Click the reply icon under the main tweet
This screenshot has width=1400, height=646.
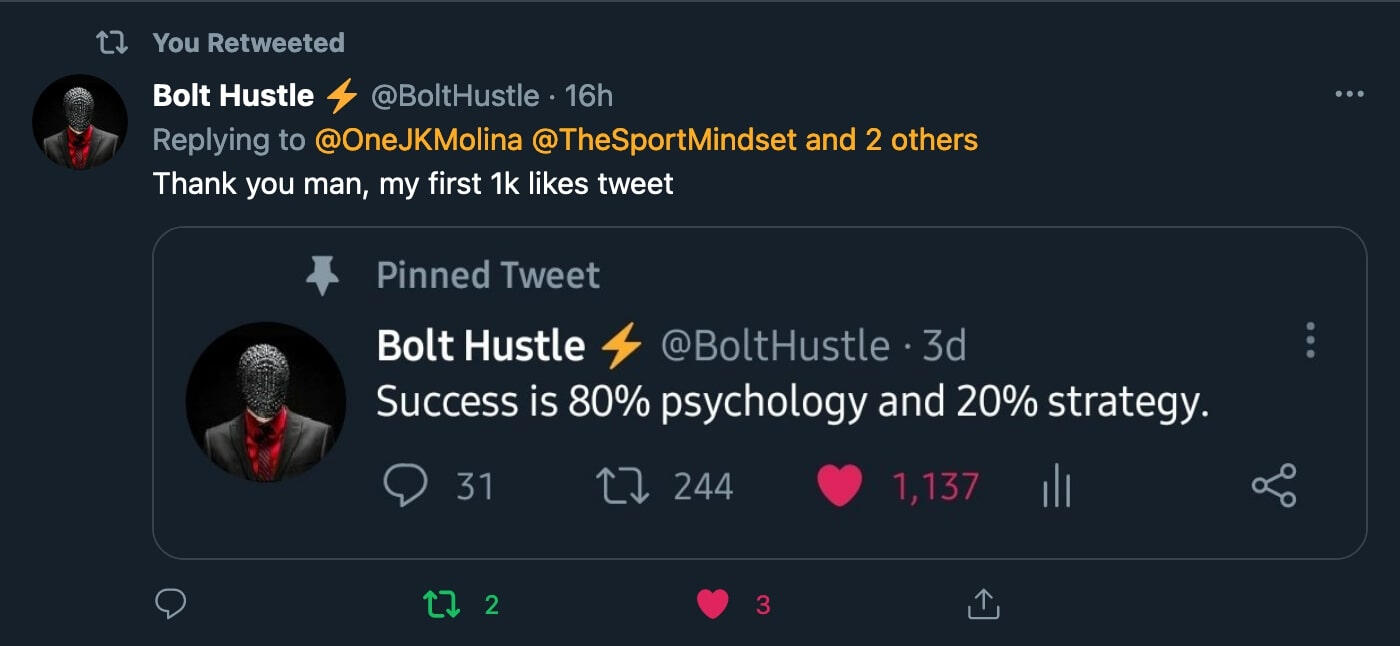tap(171, 603)
